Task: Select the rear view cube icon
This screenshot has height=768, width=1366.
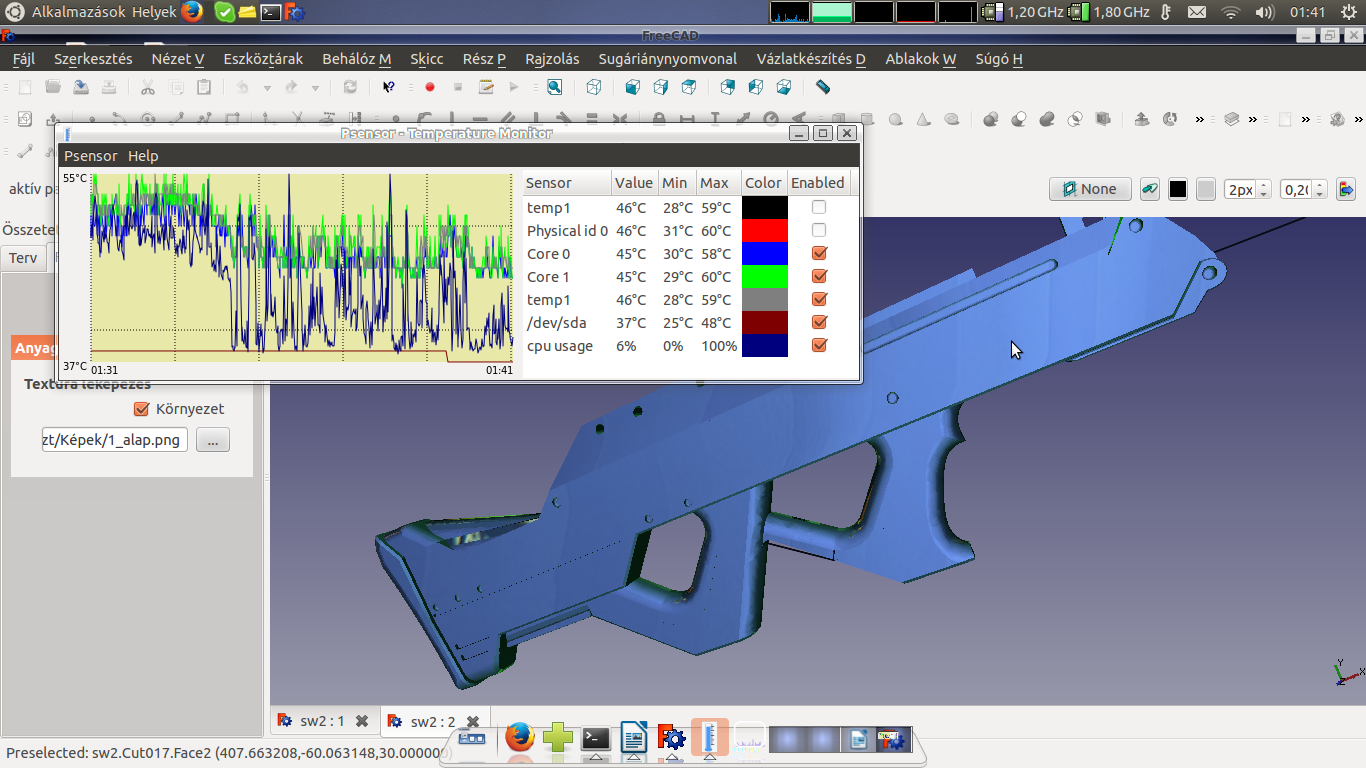Action: 728,87
